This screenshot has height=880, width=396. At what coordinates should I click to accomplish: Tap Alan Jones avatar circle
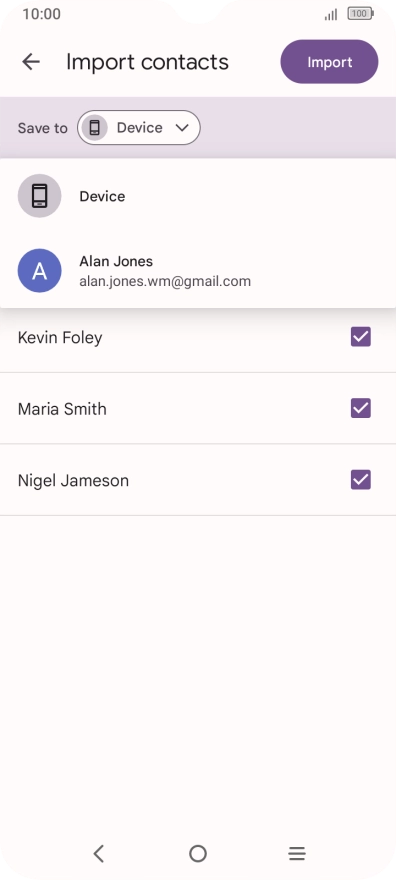tap(39, 271)
